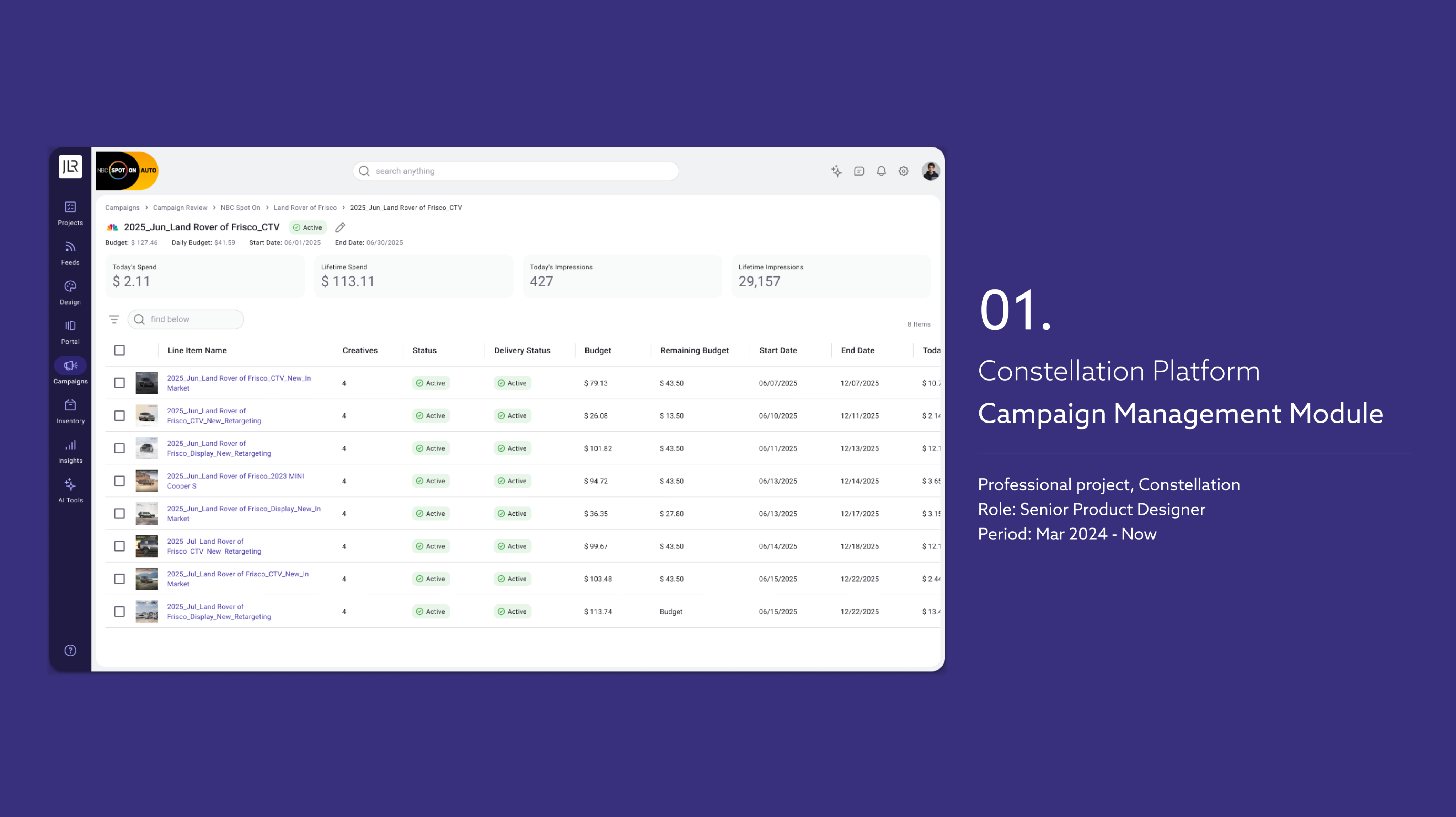Image resolution: width=1456 pixels, height=817 pixels.
Task: Open settings gear in top bar
Action: tap(903, 171)
